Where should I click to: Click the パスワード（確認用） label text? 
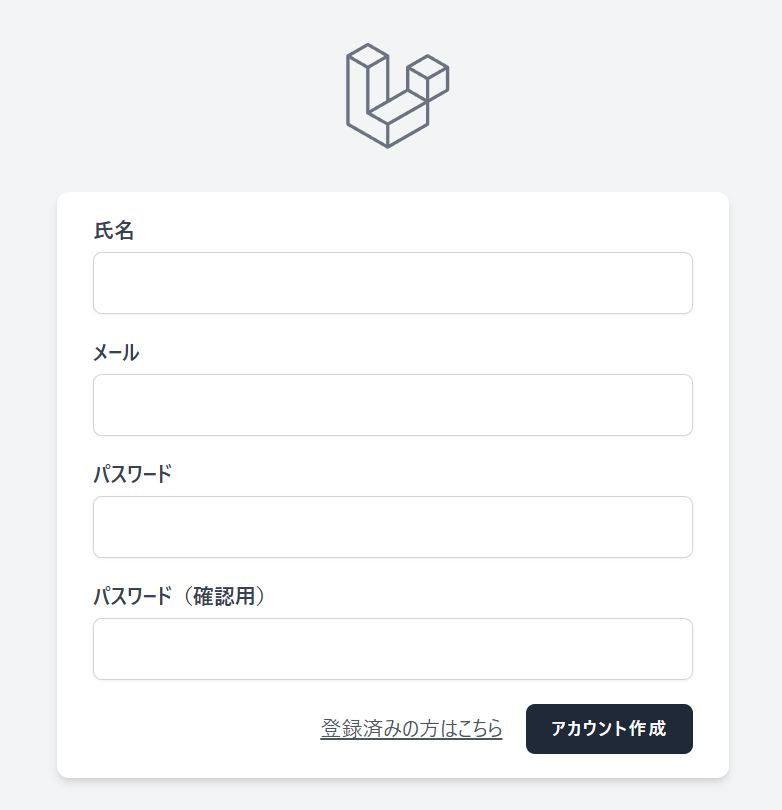(182, 597)
